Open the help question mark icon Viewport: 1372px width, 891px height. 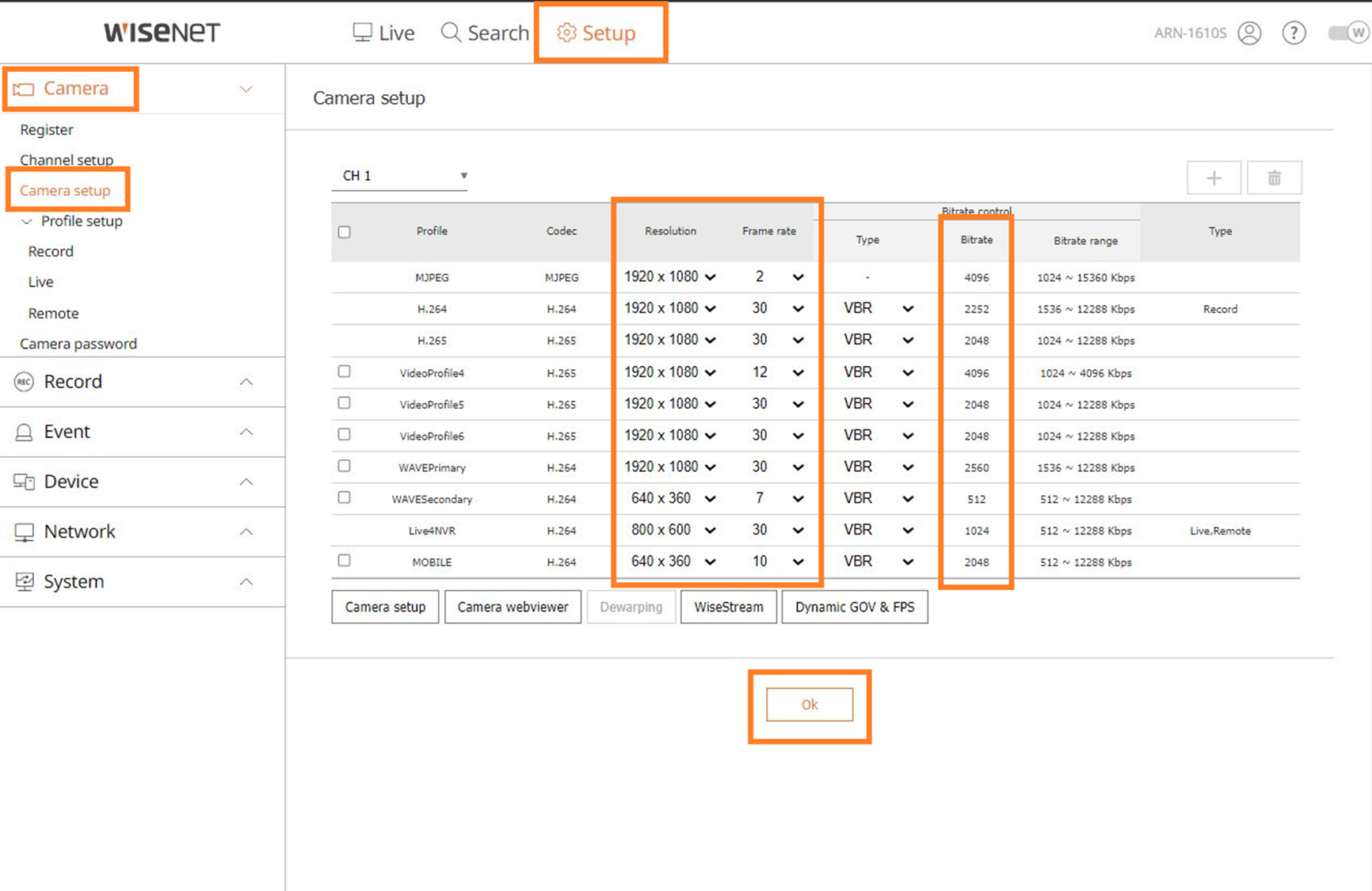point(1294,33)
